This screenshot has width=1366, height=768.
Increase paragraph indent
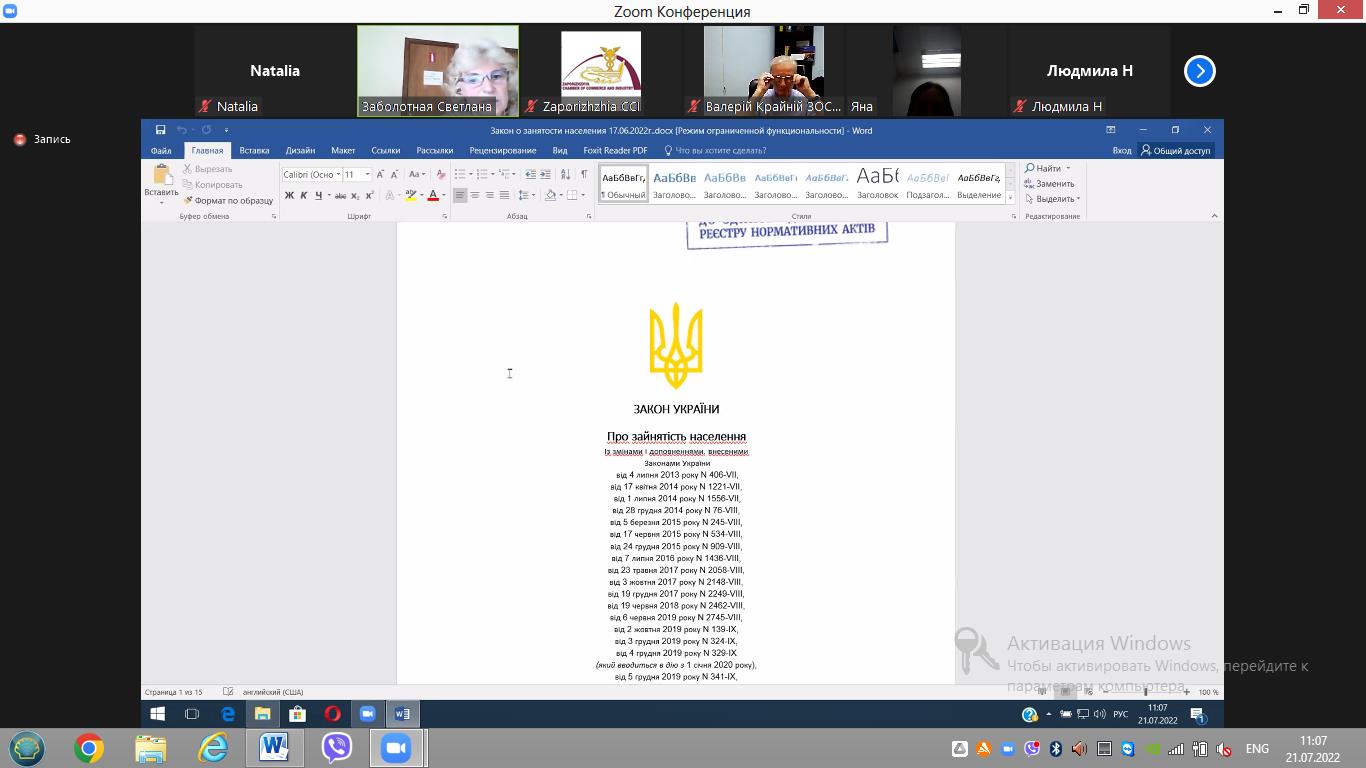[x=546, y=174]
